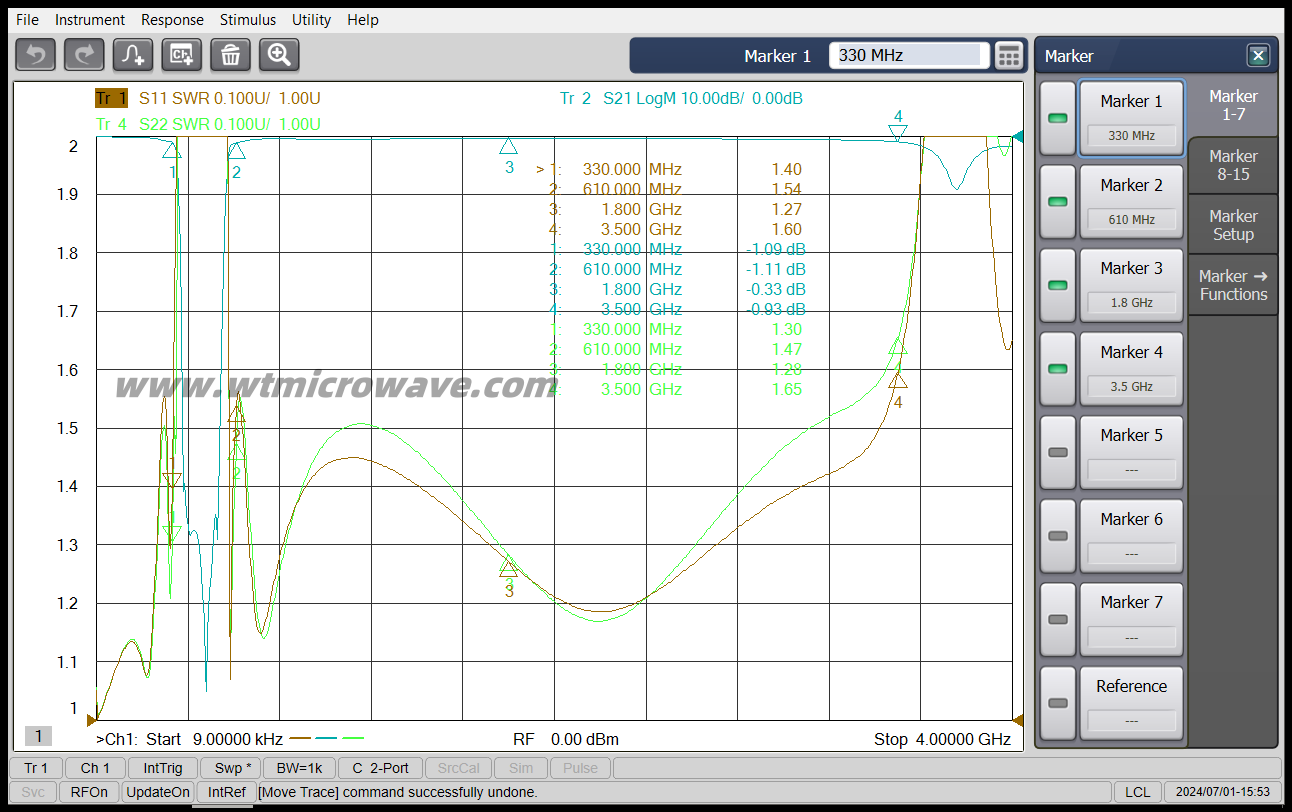Click the Redo toolbar icon
Viewport: 1292px width, 812px height.
[83, 55]
